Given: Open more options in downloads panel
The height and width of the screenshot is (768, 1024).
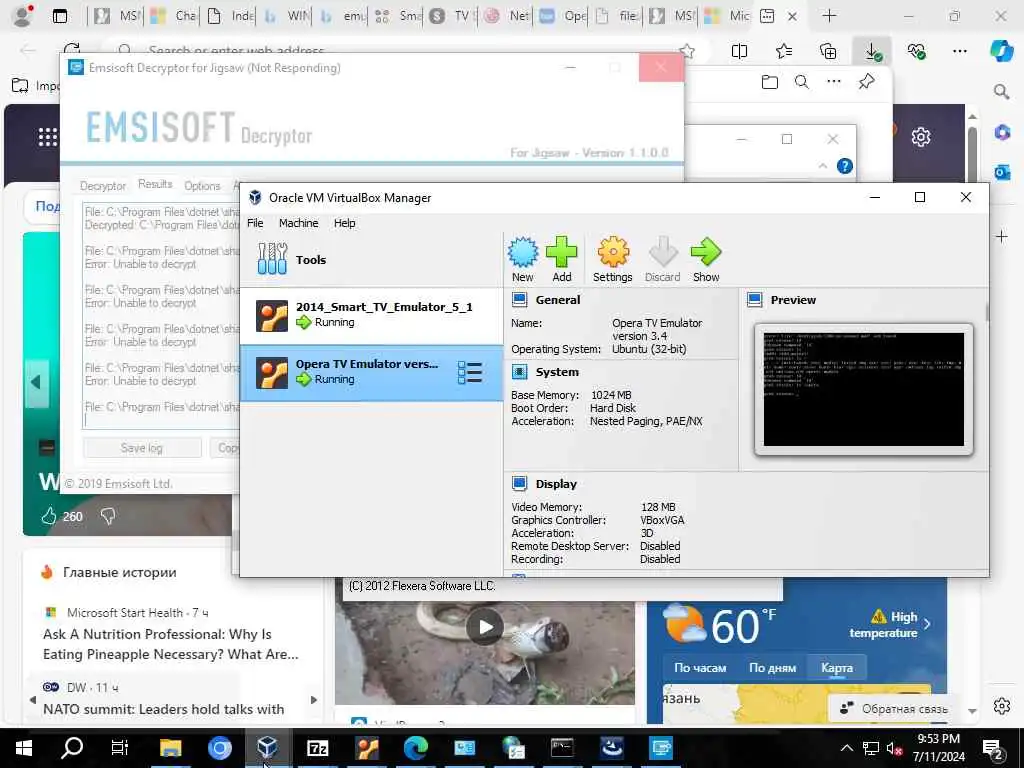Looking at the screenshot, I should (x=834, y=82).
